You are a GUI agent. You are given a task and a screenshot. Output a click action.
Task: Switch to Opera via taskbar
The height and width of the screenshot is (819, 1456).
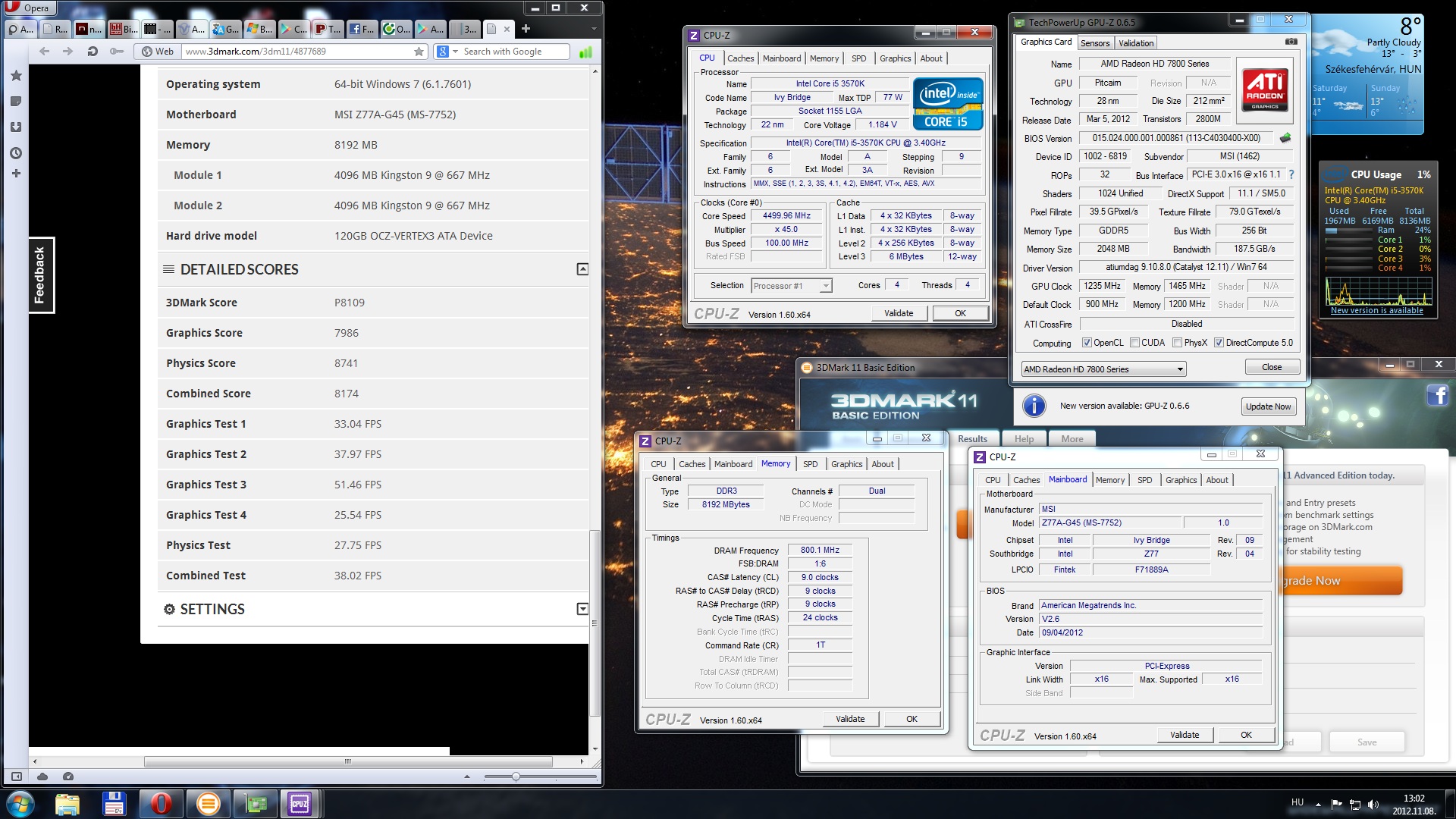tap(161, 803)
